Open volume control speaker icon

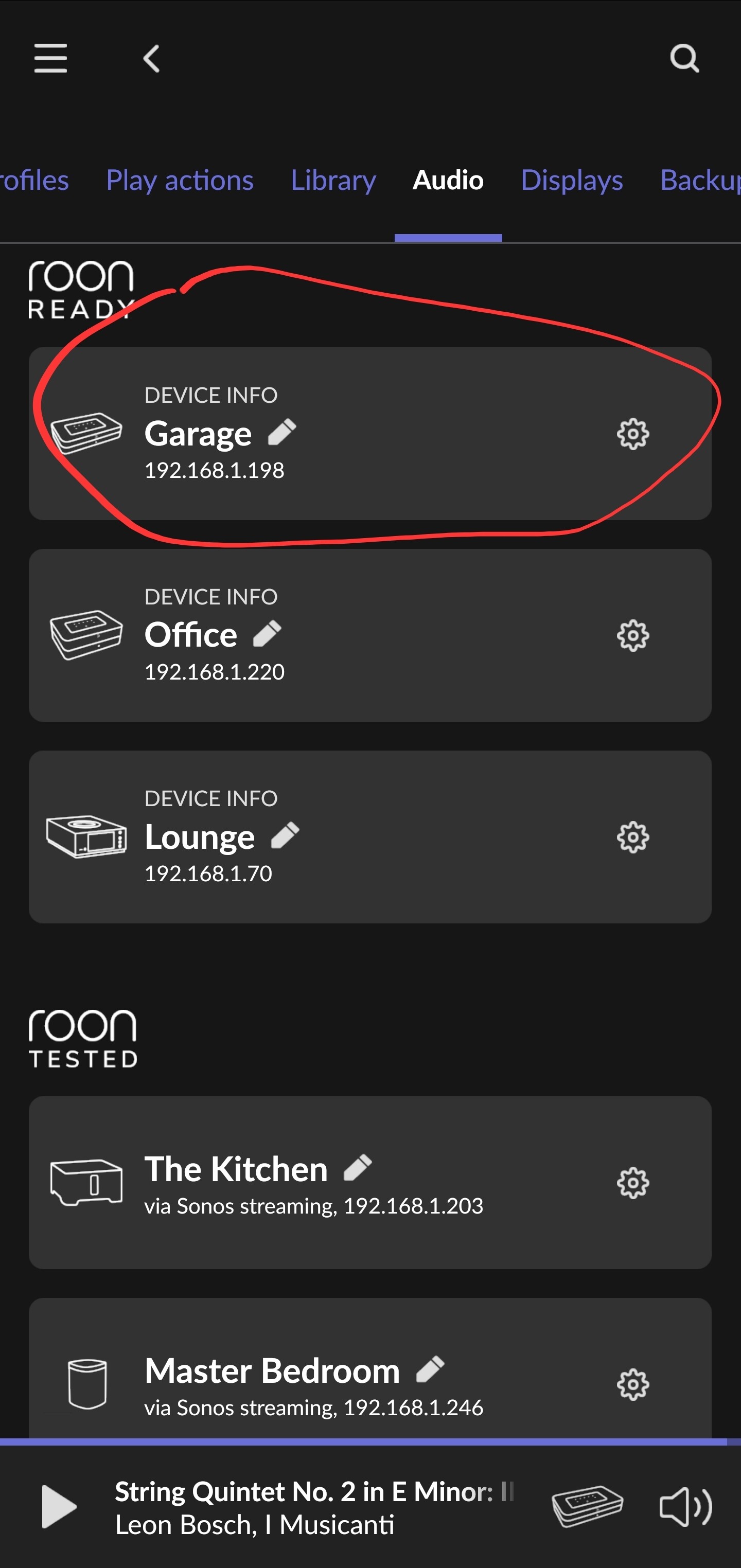tap(685, 1507)
